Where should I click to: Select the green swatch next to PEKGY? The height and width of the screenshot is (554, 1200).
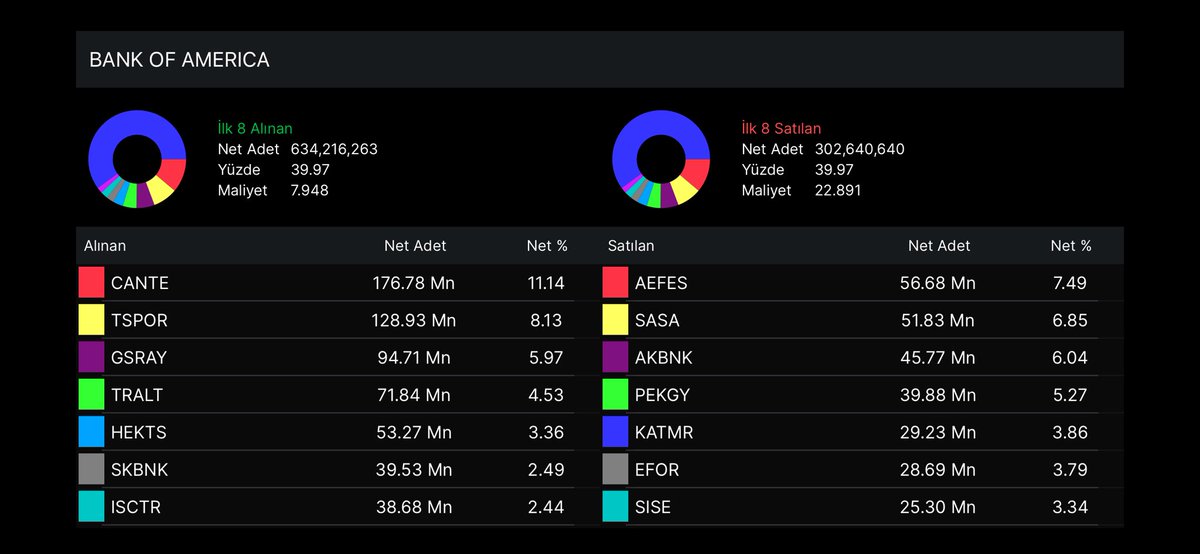click(615, 395)
